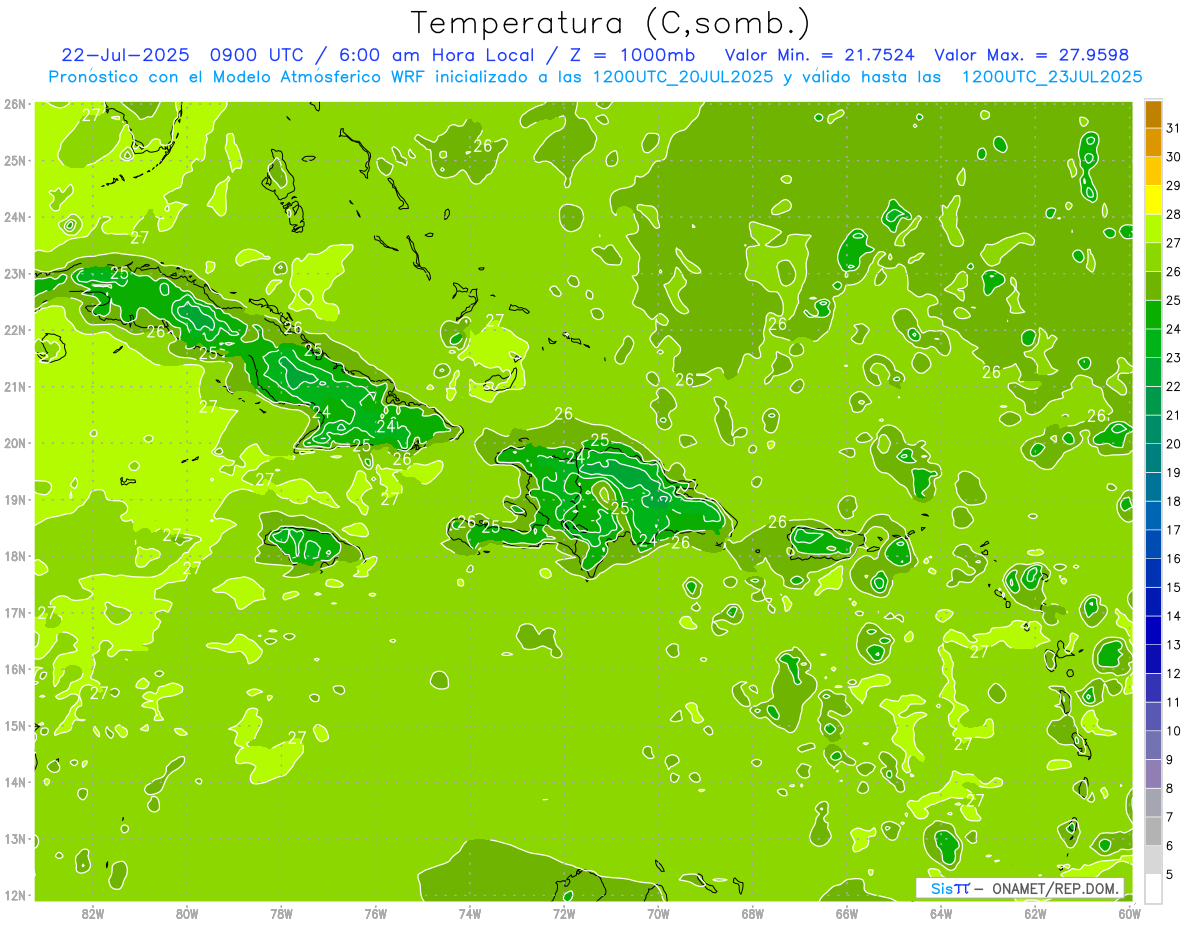Click the gray color bar segment between 6 and 7

tap(1153, 831)
